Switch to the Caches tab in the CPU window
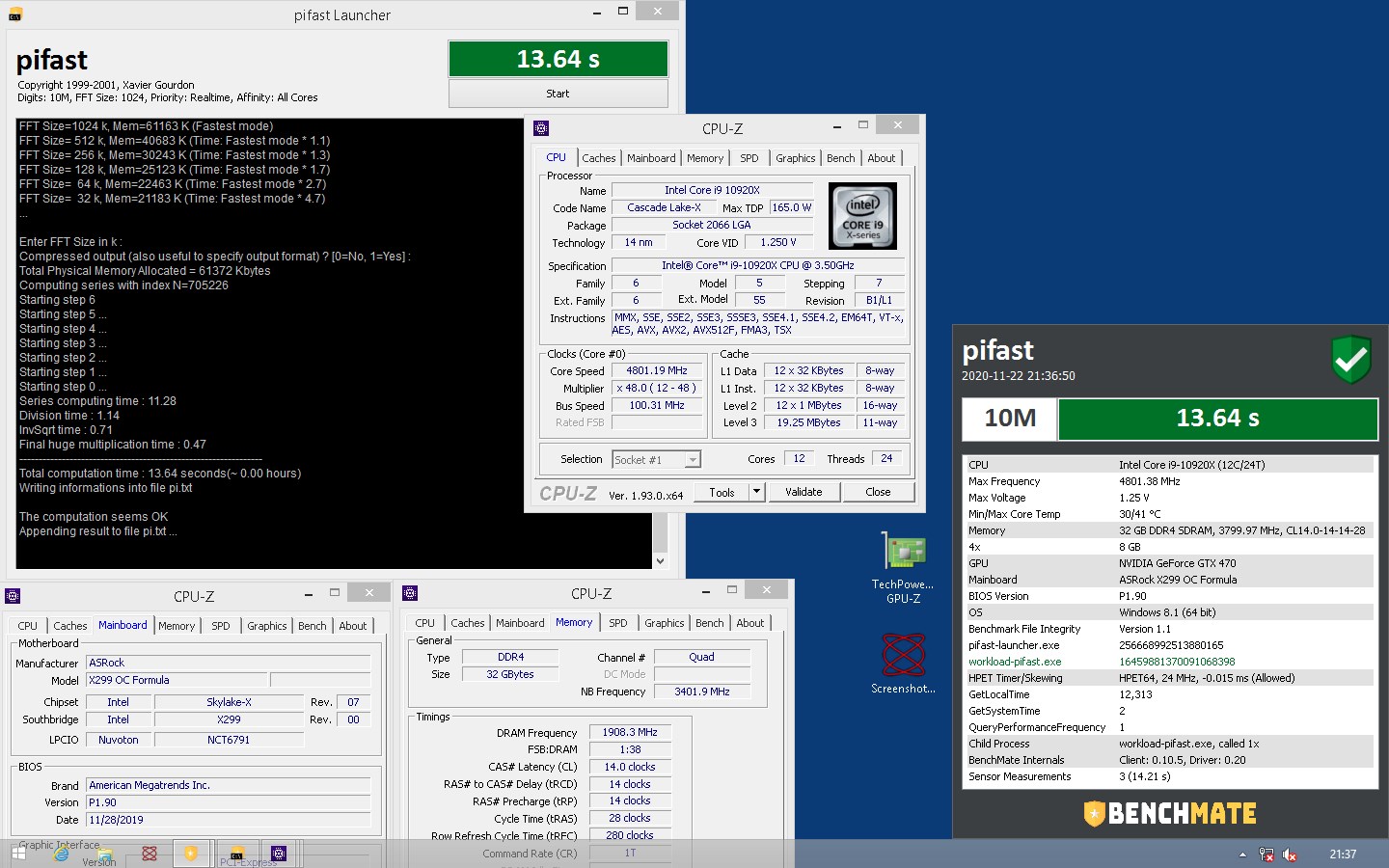This screenshot has width=1389, height=868. tap(598, 158)
